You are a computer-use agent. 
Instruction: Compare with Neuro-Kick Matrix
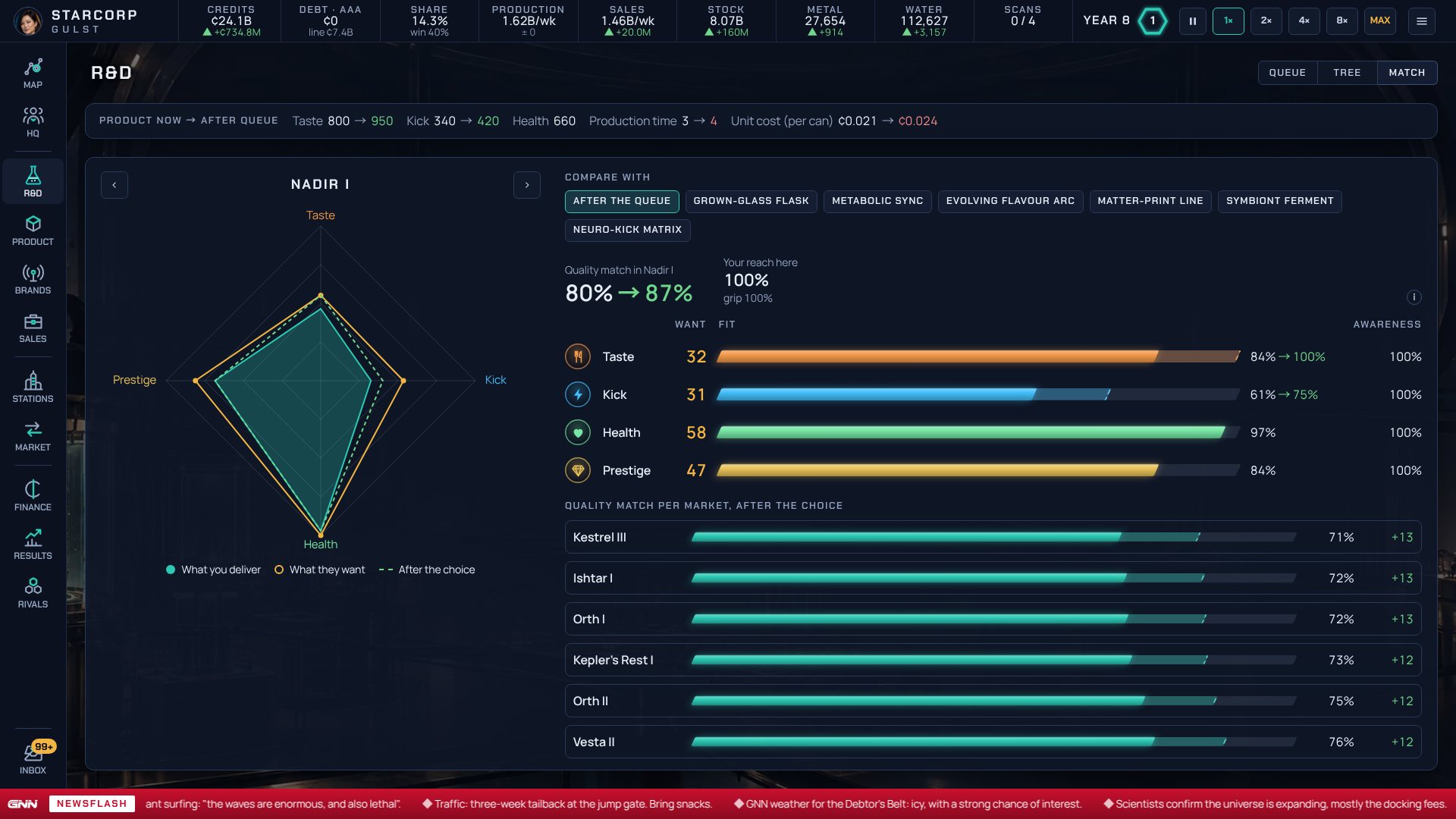tap(627, 230)
